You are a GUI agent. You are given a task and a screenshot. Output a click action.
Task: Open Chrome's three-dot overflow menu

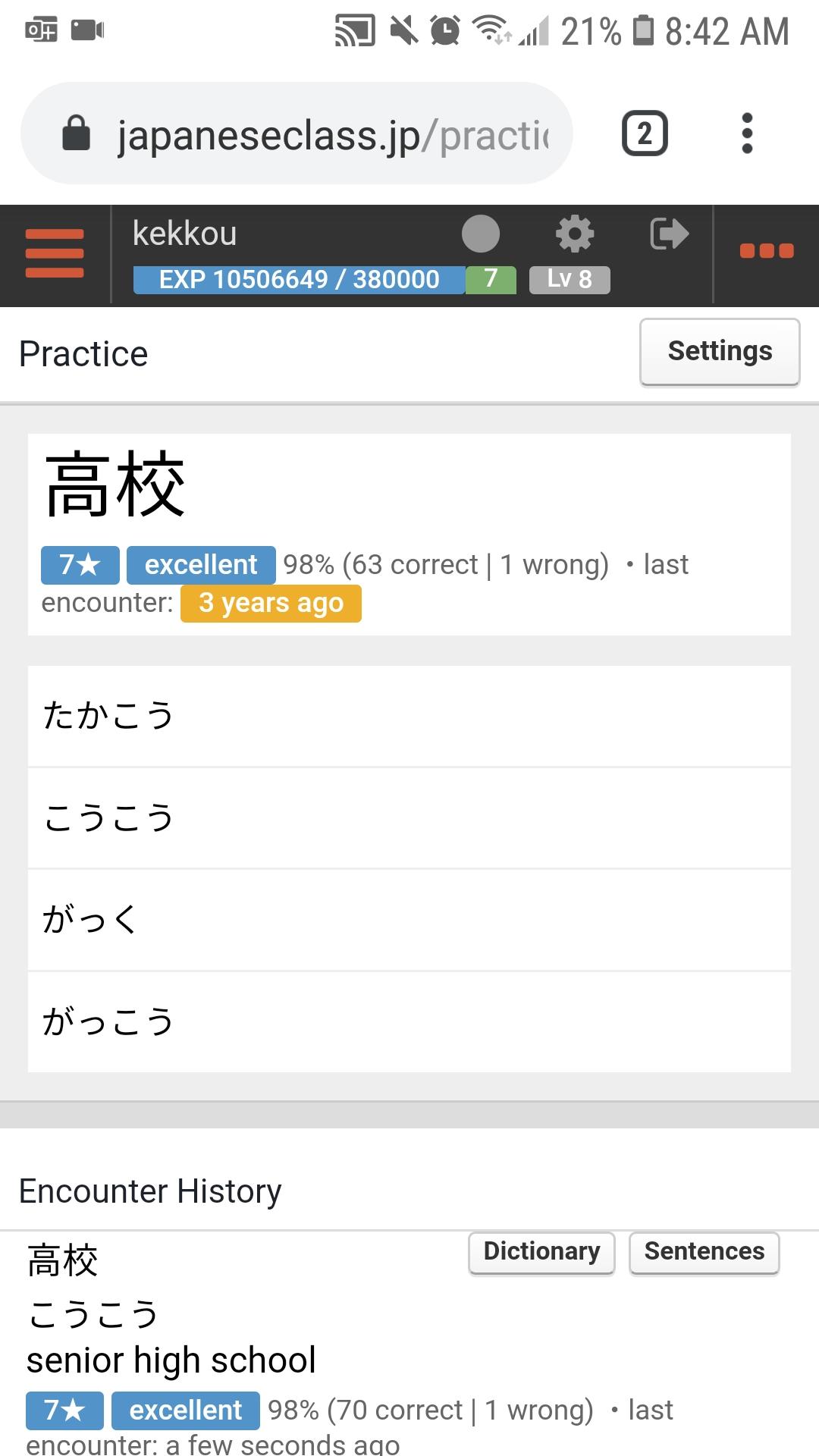747,133
